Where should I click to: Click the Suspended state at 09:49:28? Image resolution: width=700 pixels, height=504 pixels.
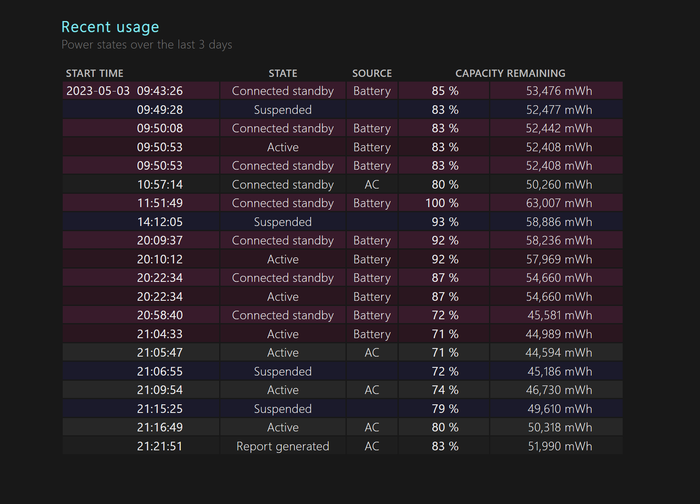tap(283, 110)
